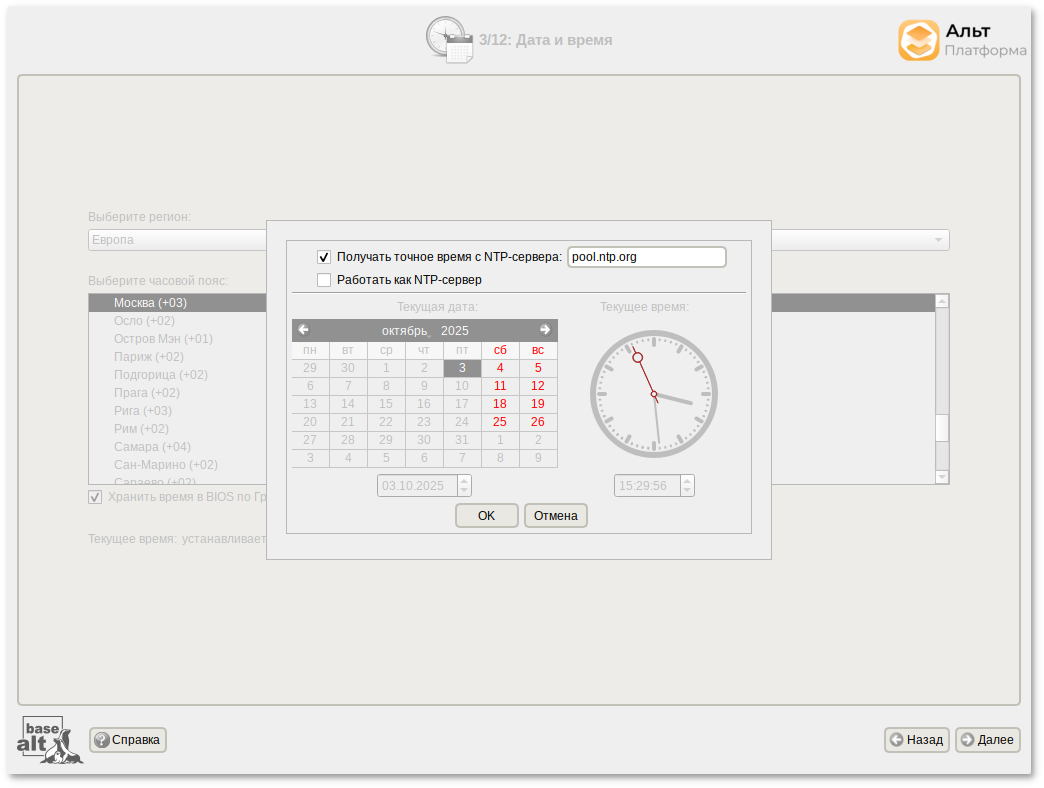Select Самара (+04) in the timezone list
1044x788 pixels.
152,447
